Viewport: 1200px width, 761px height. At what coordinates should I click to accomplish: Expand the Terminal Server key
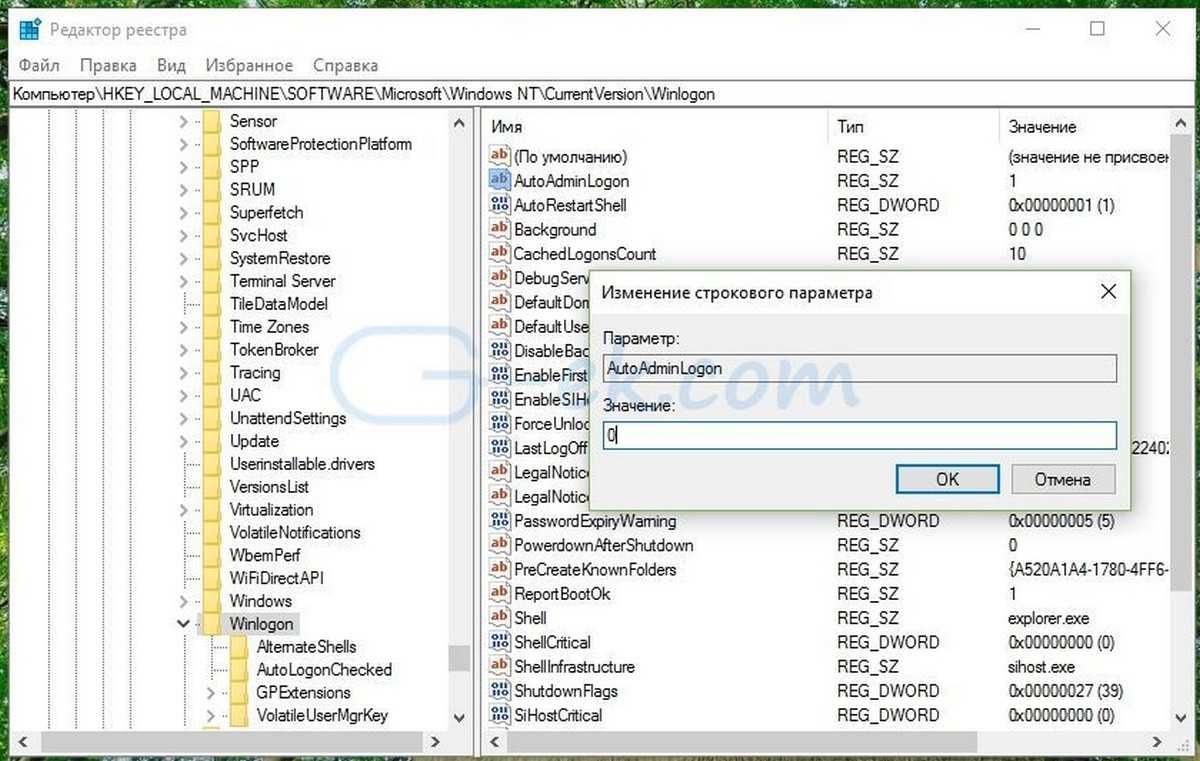[x=183, y=281]
